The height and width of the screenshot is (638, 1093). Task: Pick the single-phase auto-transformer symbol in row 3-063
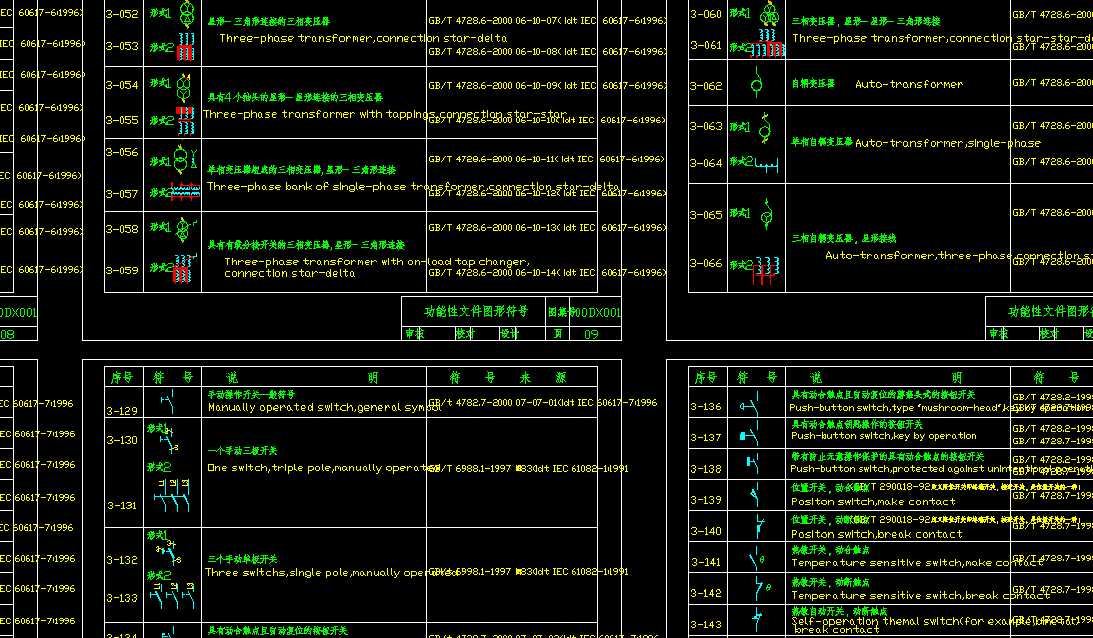(x=765, y=127)
